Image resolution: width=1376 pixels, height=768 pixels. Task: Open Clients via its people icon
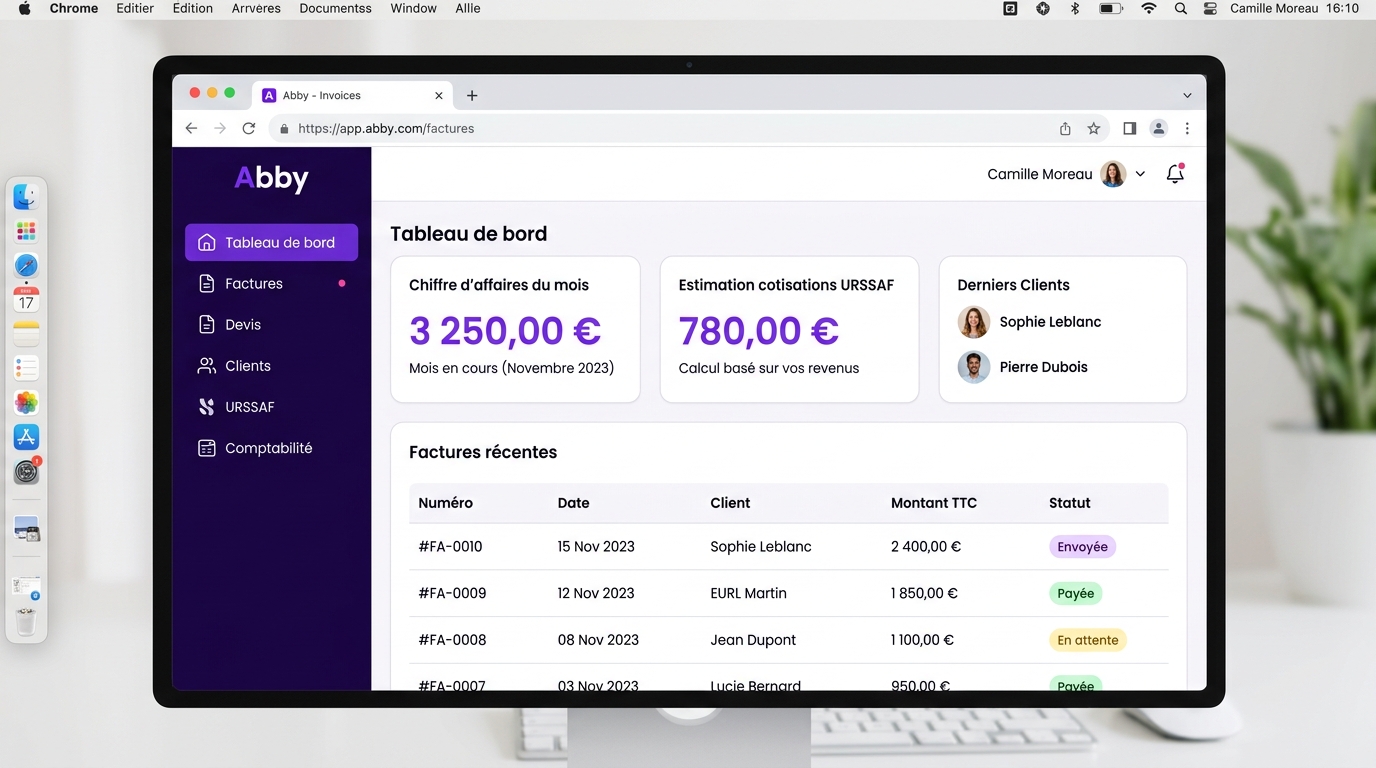[207, 366]
